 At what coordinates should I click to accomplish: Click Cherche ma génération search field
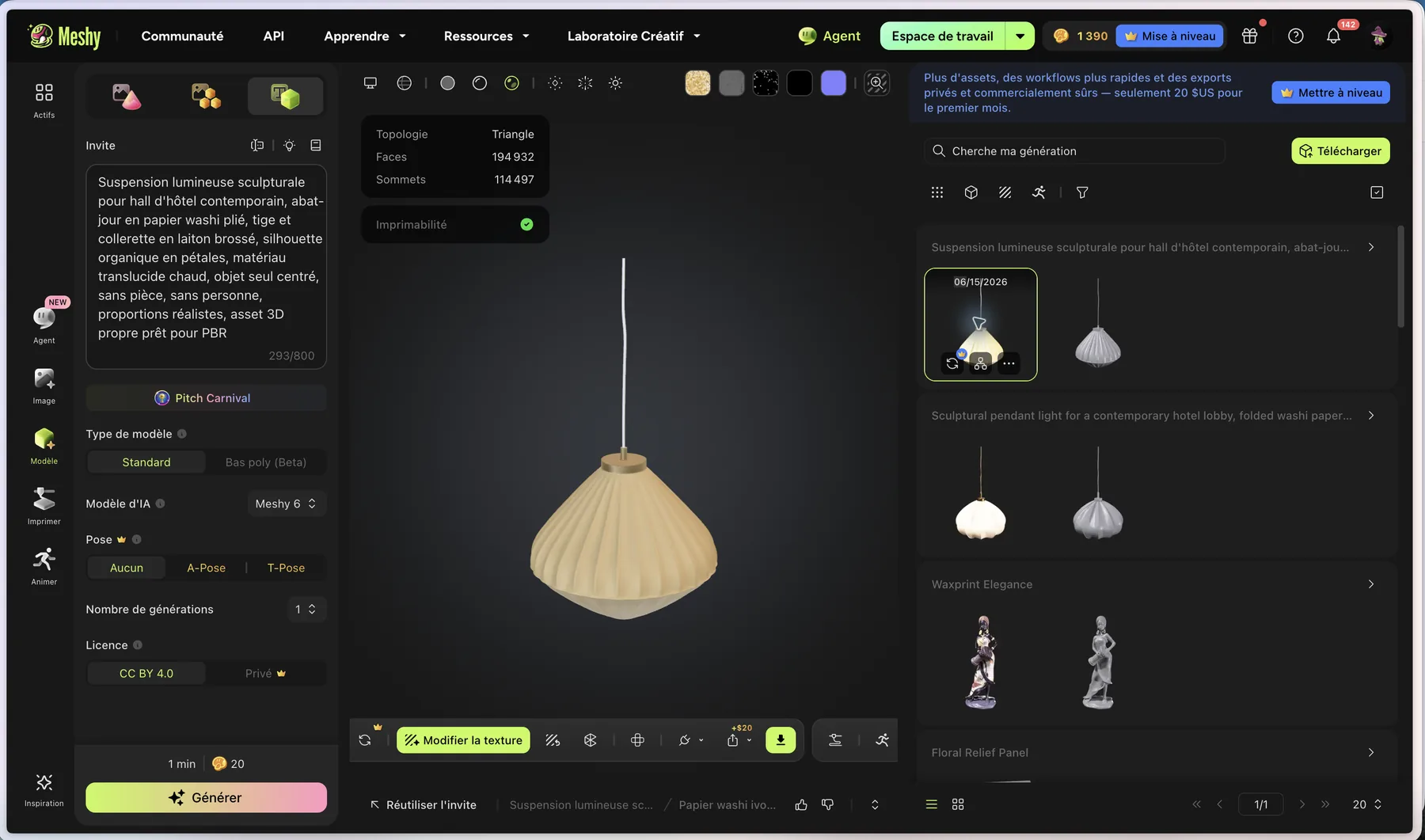[1074, 151]
